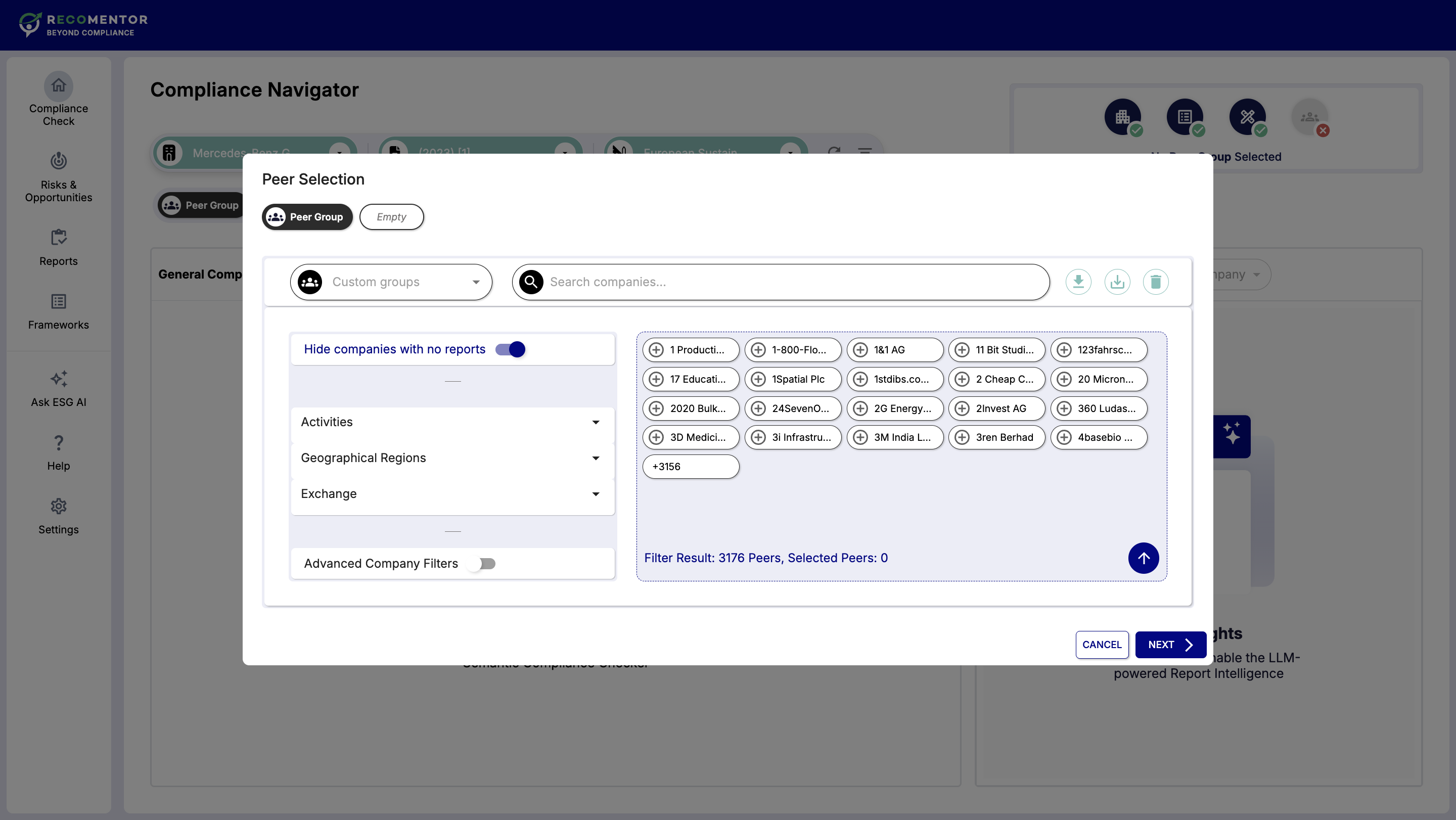Click the solid download arrow icon
Image resolution: width=1456 pixels, height=820 pixels.
tap(1078, 282)
